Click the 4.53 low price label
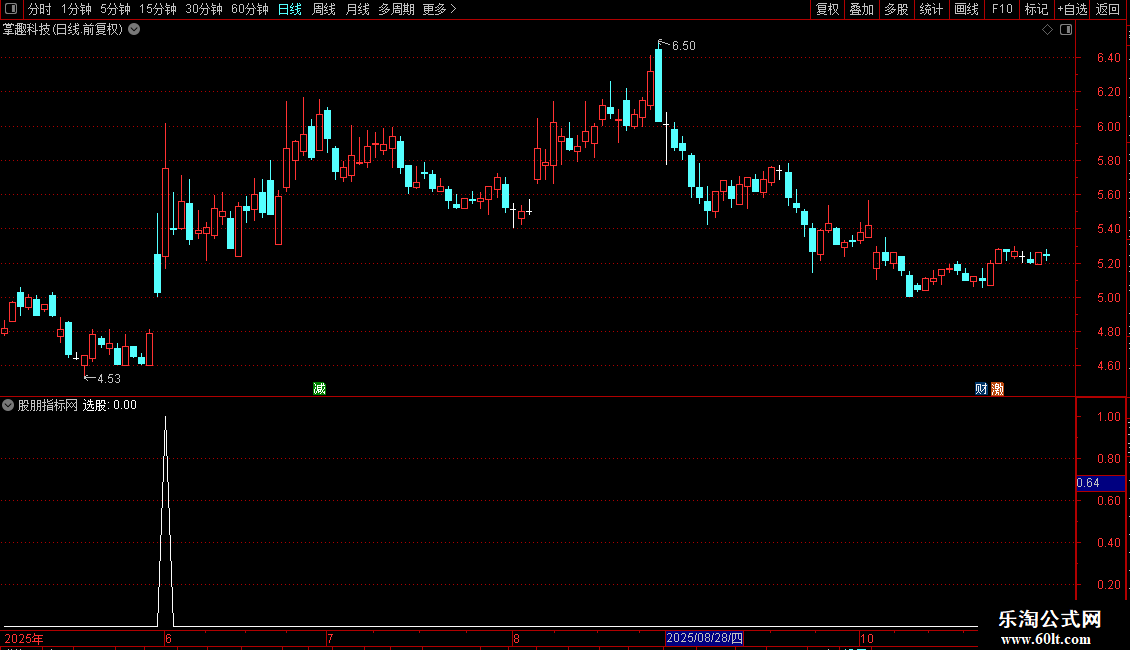1130x650 pixels. pyautogui.click(x=109, y=378)
